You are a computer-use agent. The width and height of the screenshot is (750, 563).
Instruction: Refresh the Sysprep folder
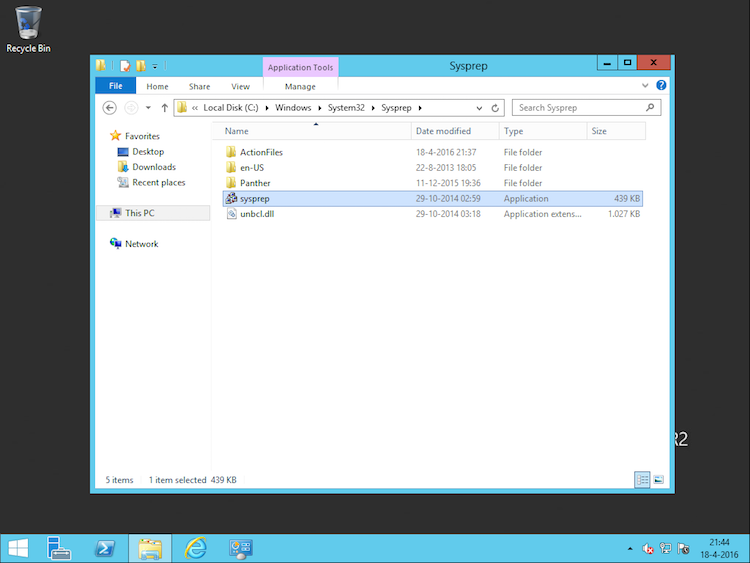[x=495, y=108]
